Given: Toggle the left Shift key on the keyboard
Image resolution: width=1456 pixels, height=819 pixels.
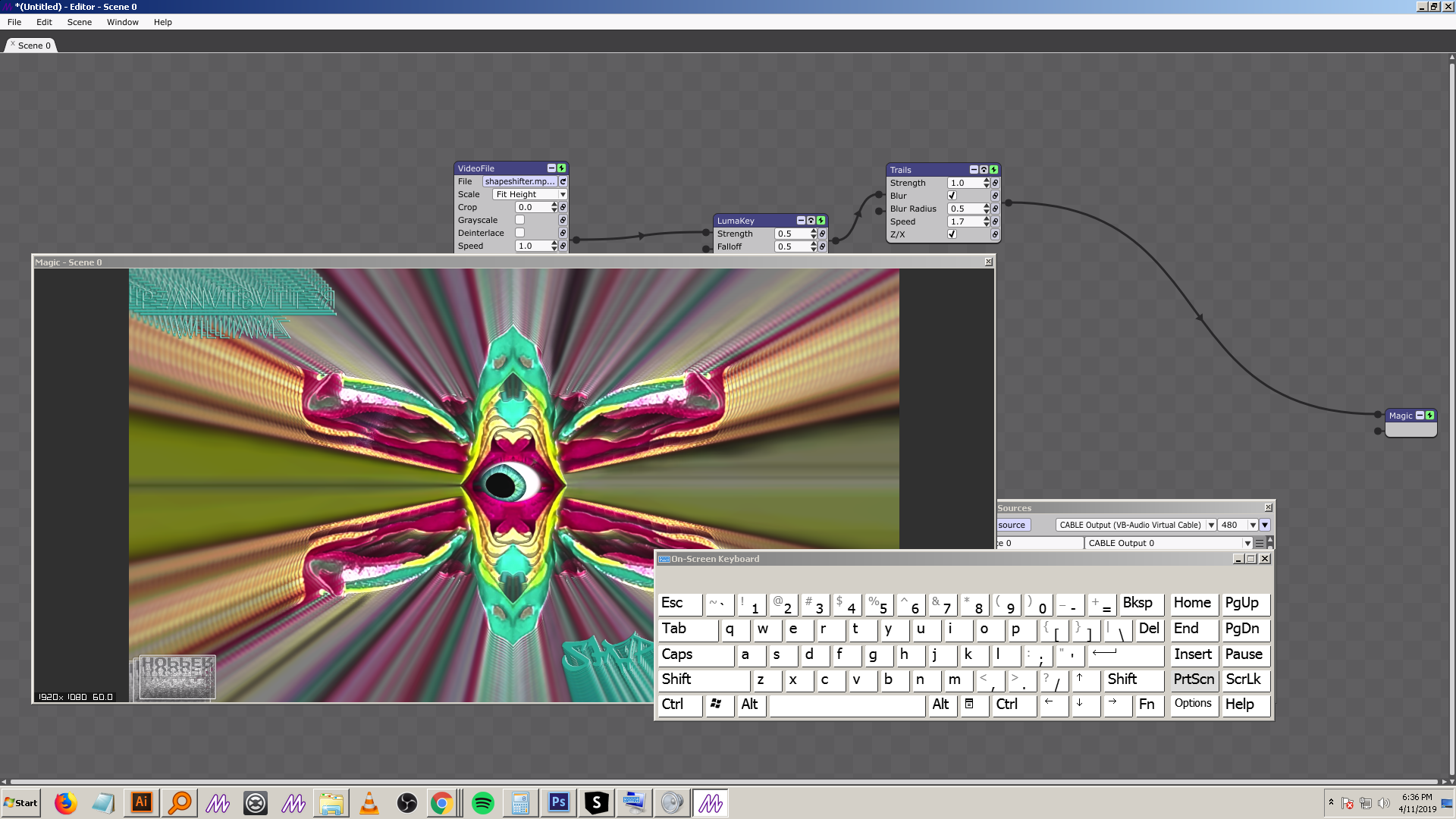Looking at the screenshot, I should click(x=704, y=679).
